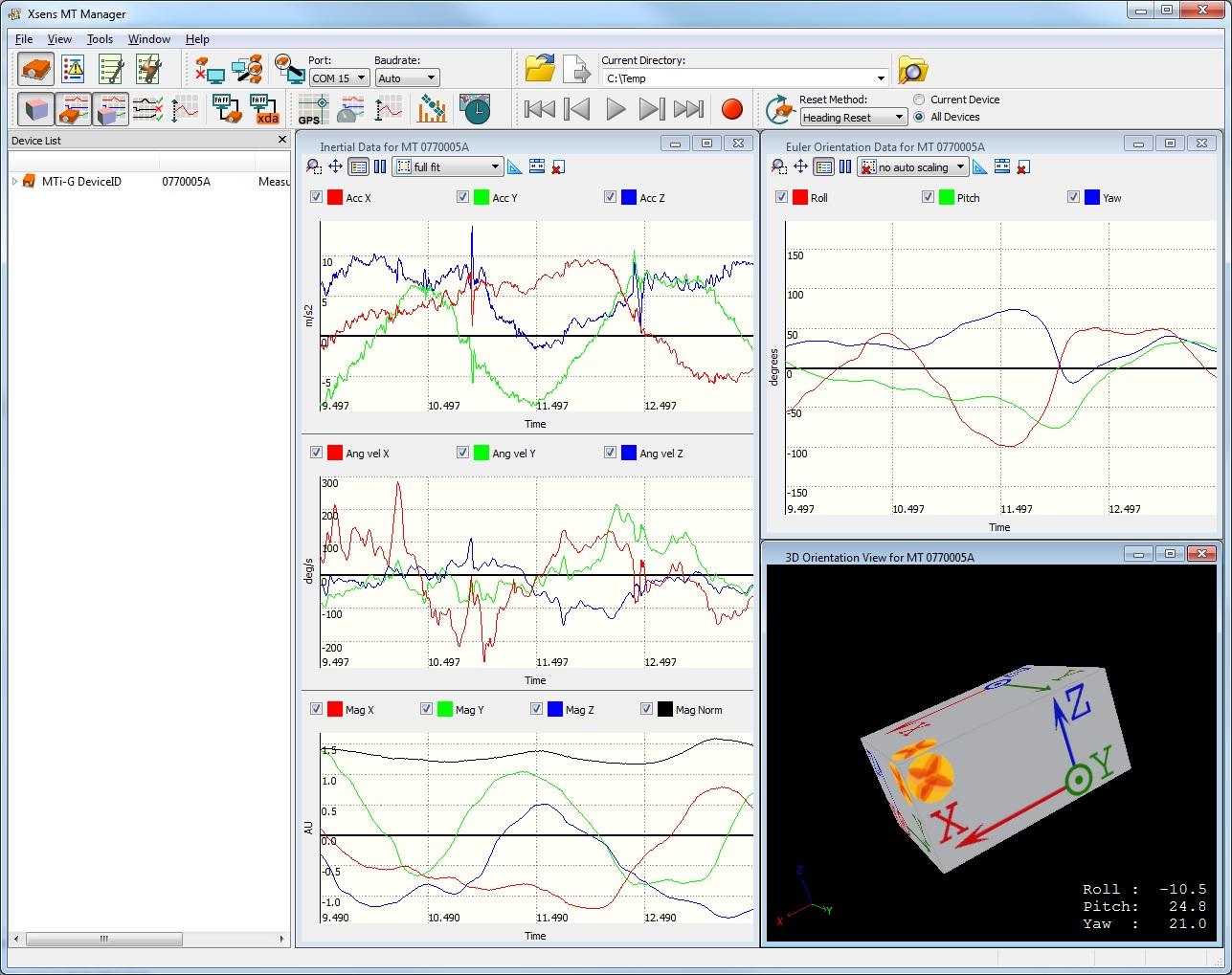The height and width of the screenshot is (975, 1232).
Task: Open the GPS position view icon
Action: click(x=312, y=110)
